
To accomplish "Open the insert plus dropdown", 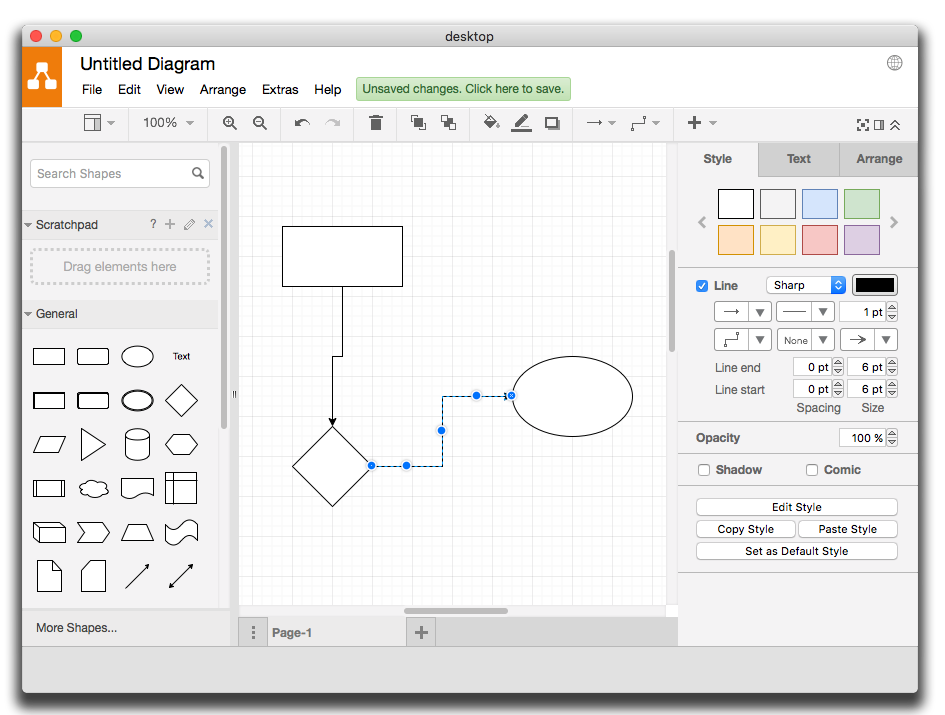I will click(x=702, y=123).
